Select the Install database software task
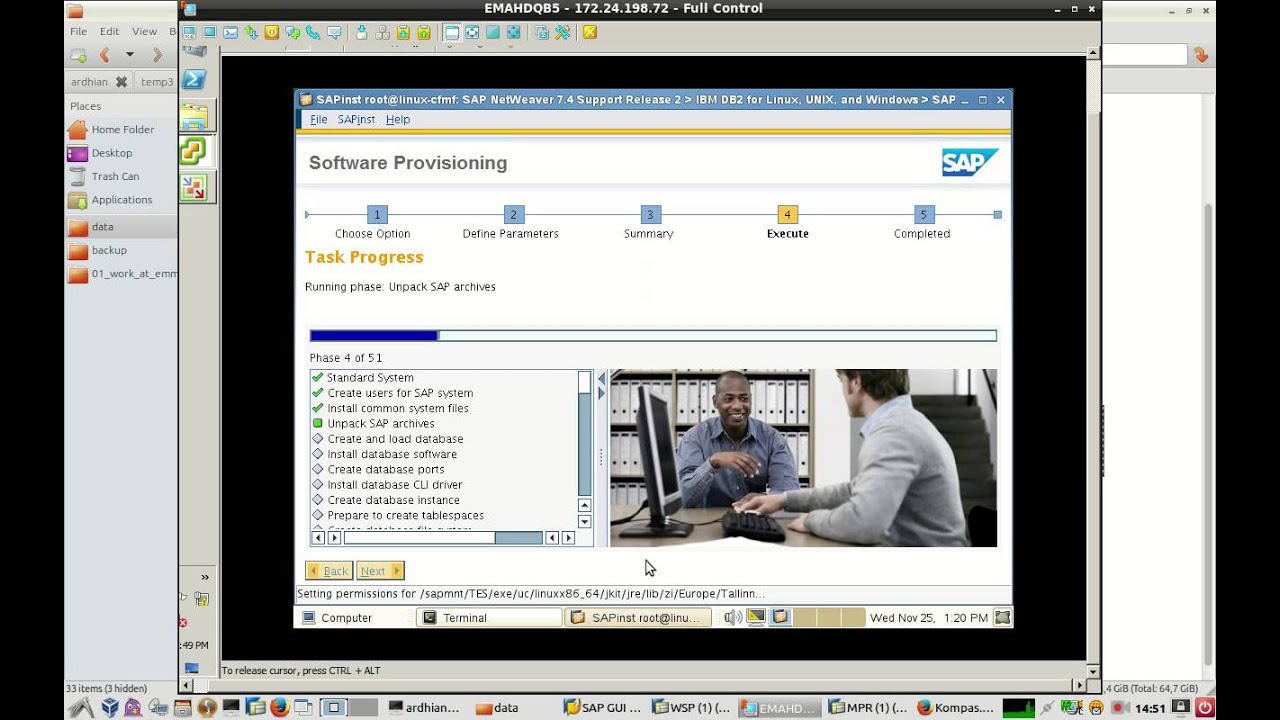The image size is (1280, 720). point(391,454)
